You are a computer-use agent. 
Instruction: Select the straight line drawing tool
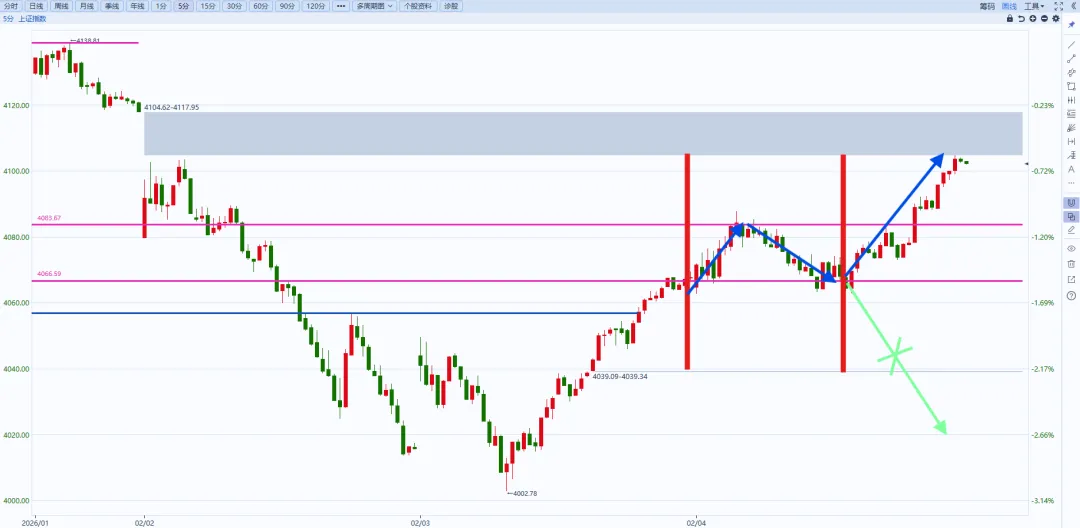point(1071,45)
